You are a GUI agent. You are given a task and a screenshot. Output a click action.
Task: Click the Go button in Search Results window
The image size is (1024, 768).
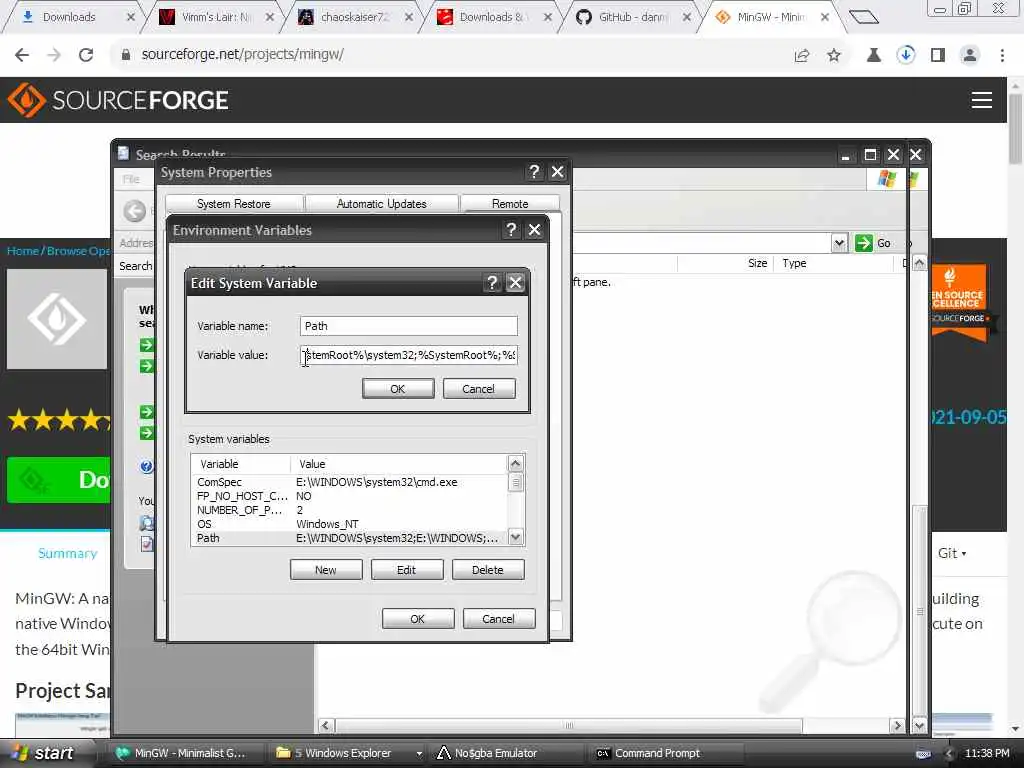[874, 243]
